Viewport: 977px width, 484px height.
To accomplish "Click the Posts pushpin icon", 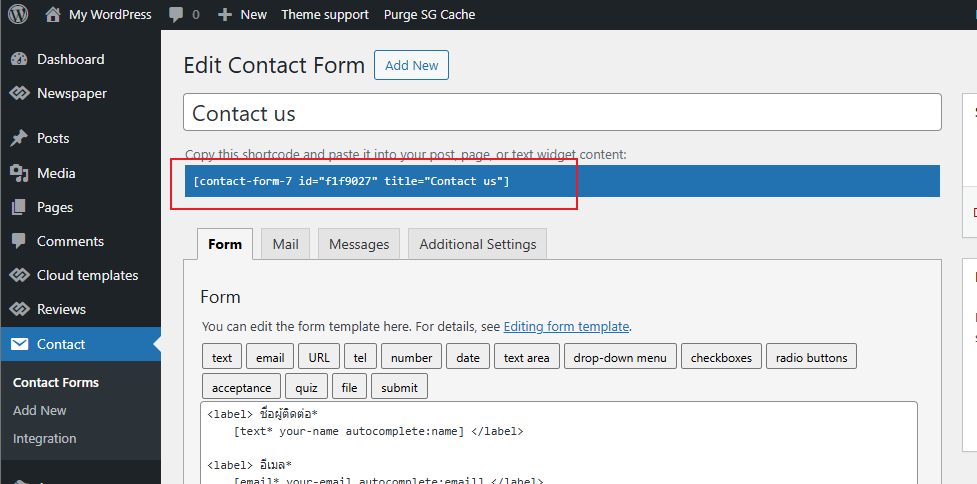I will (19, 138).
